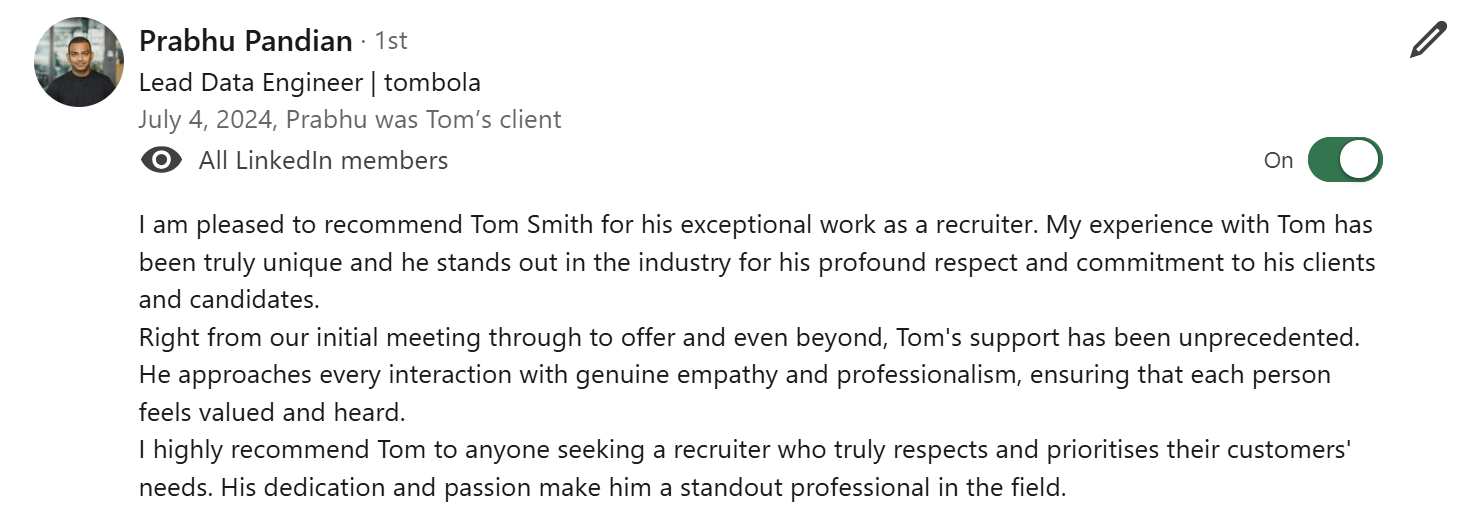Click the "feels valued and heard." line

272,412
